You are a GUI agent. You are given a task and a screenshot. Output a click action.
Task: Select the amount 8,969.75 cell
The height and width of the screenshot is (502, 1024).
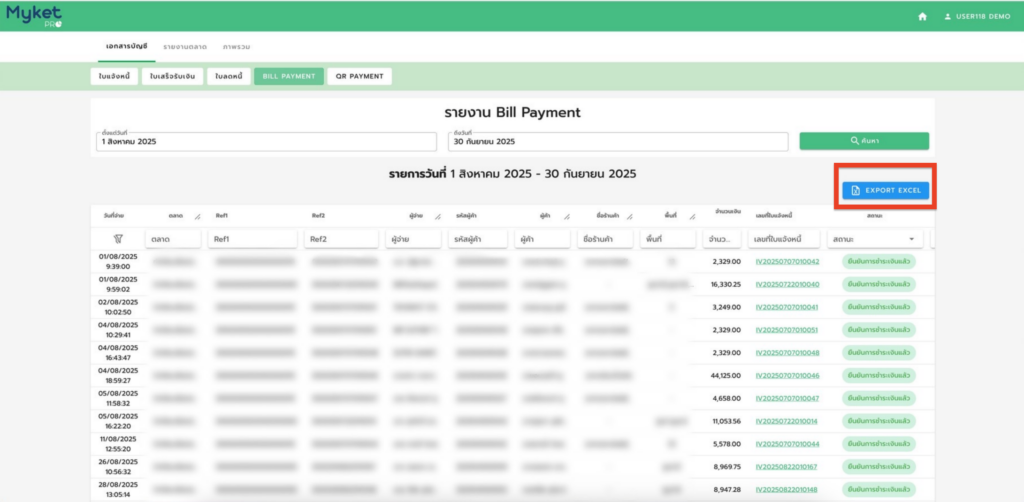(728, 467)
